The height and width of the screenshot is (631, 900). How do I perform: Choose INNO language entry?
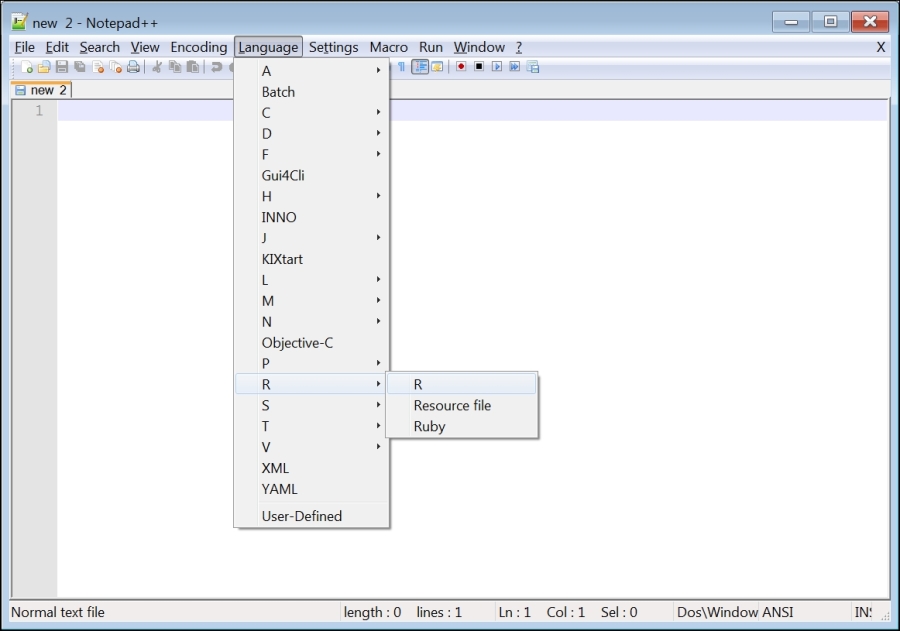tap(312, 217)
